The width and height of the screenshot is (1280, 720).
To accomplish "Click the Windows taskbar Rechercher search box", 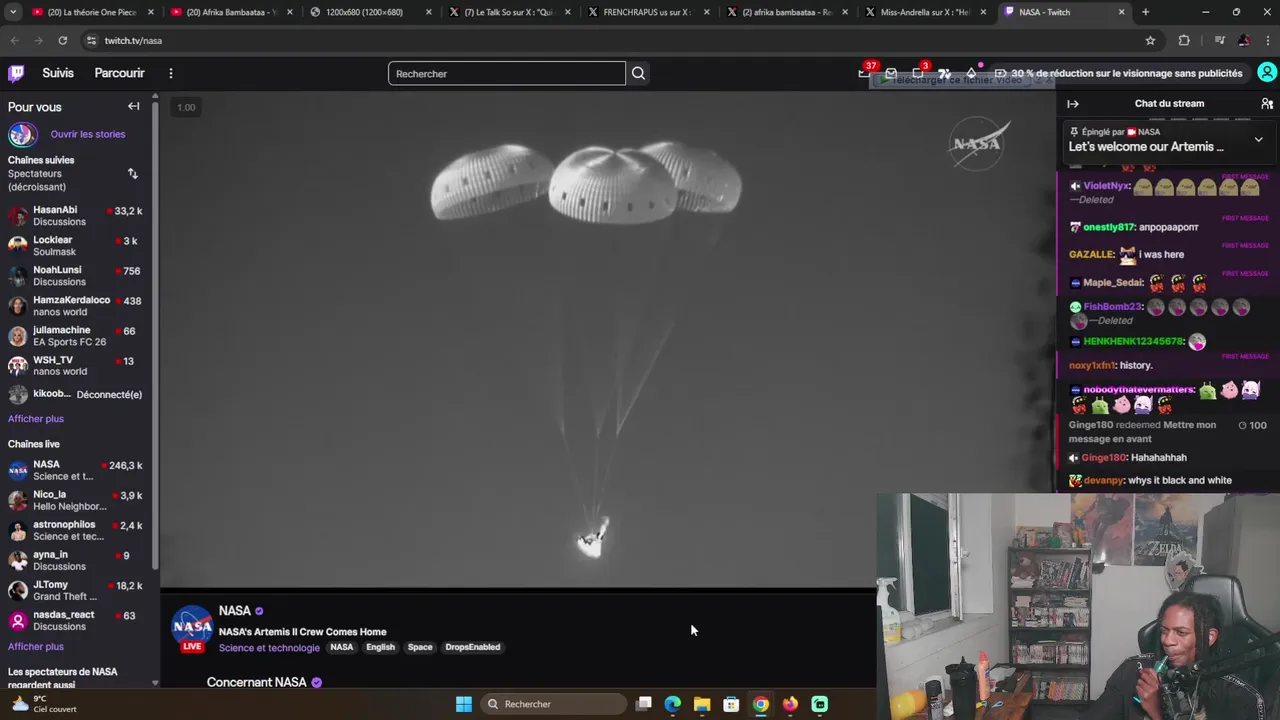I will pyautogui.click(x=555, y=704).
